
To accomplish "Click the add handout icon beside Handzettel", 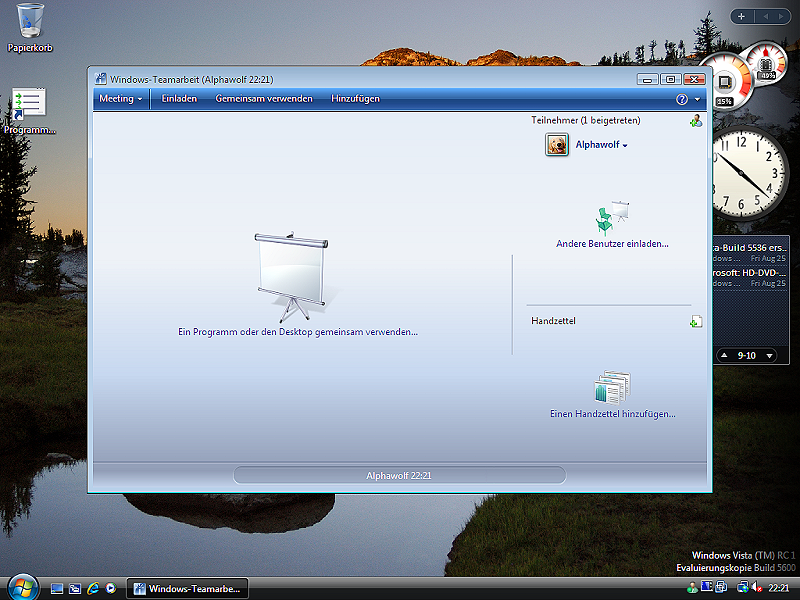I will coord(695,321).
